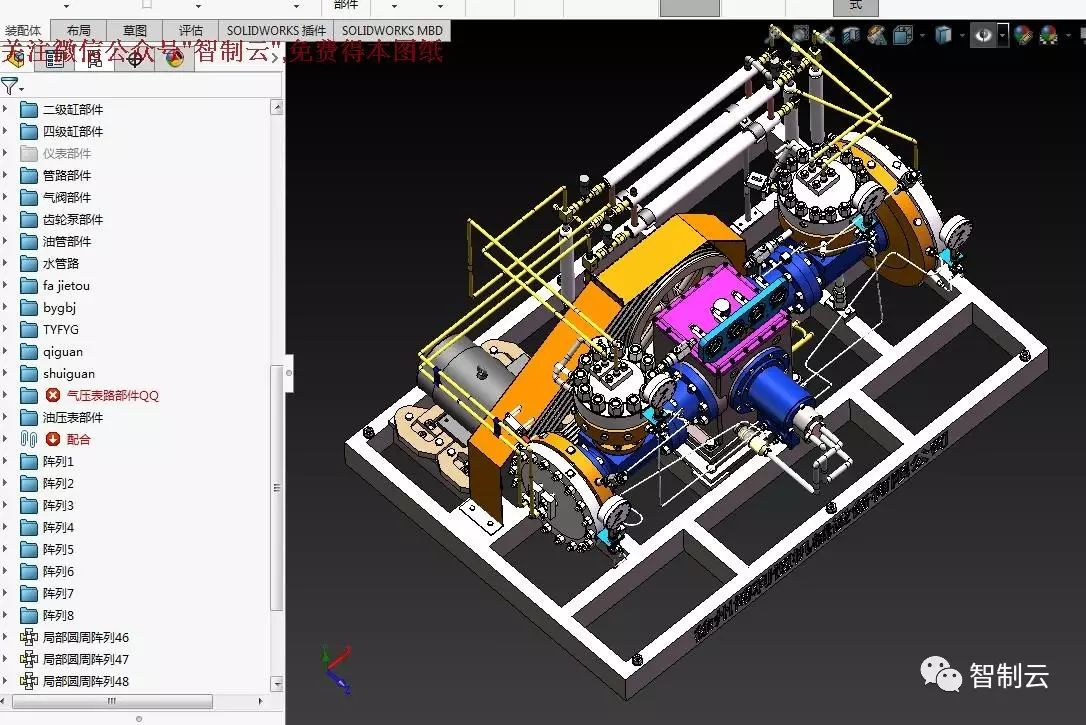Screen dimensions: 1086x725
Task: Show more panel tabs with the chevron arrow
Action: [x=275, y=60]
